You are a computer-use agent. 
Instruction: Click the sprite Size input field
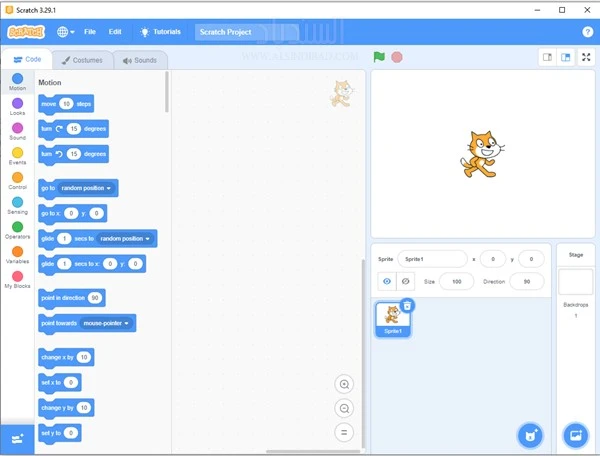[x=456, y=282]
